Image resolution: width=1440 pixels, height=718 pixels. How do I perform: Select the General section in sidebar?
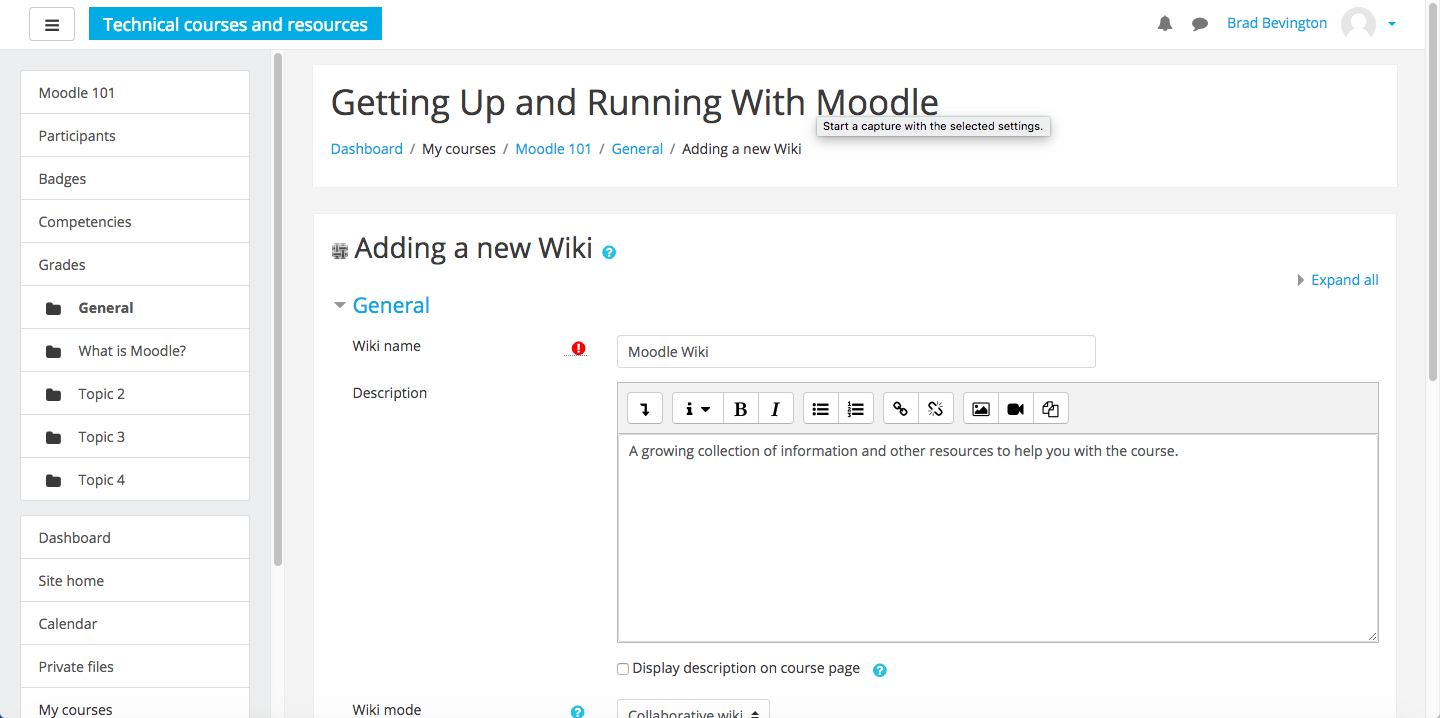[135, 308]
